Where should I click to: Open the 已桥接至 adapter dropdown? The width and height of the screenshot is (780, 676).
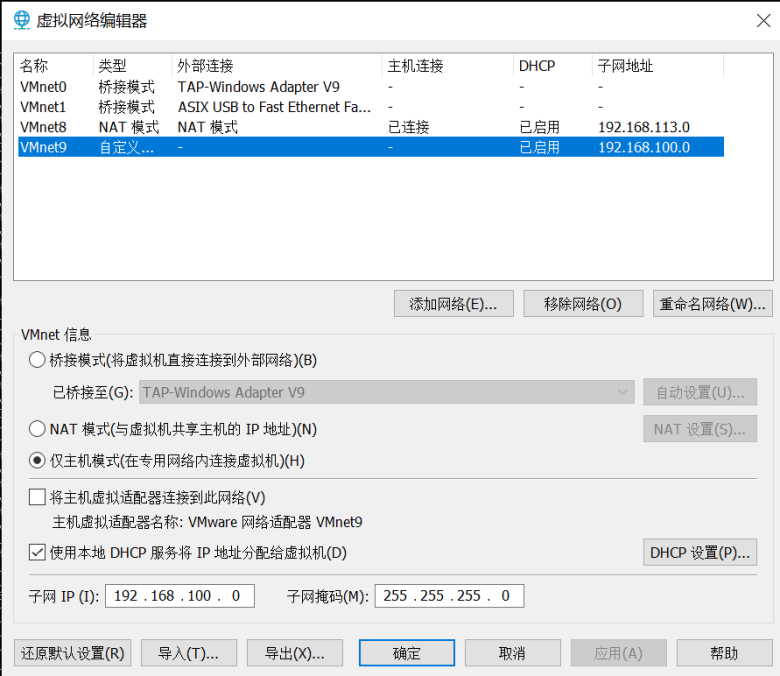(387, 392)
